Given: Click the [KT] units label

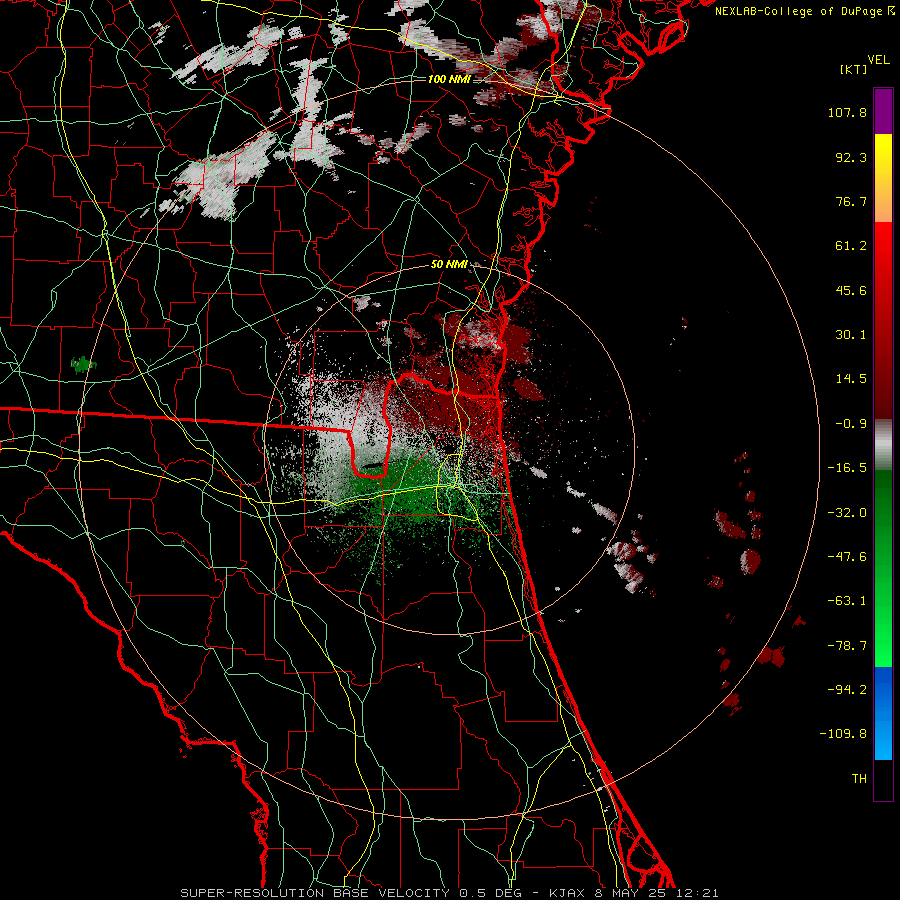Looking at the screenshot, I should [x=853, y=69].
